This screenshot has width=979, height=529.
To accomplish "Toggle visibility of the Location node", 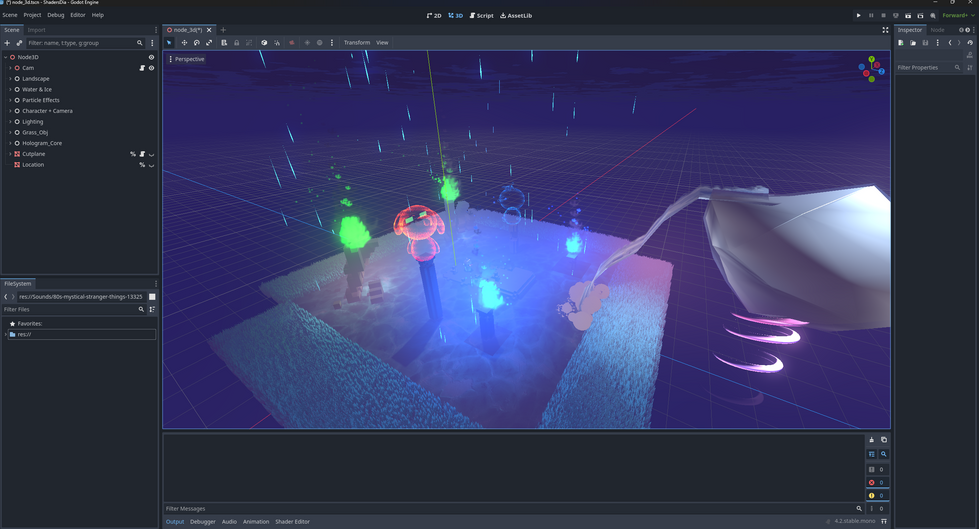I will (151, 165).
